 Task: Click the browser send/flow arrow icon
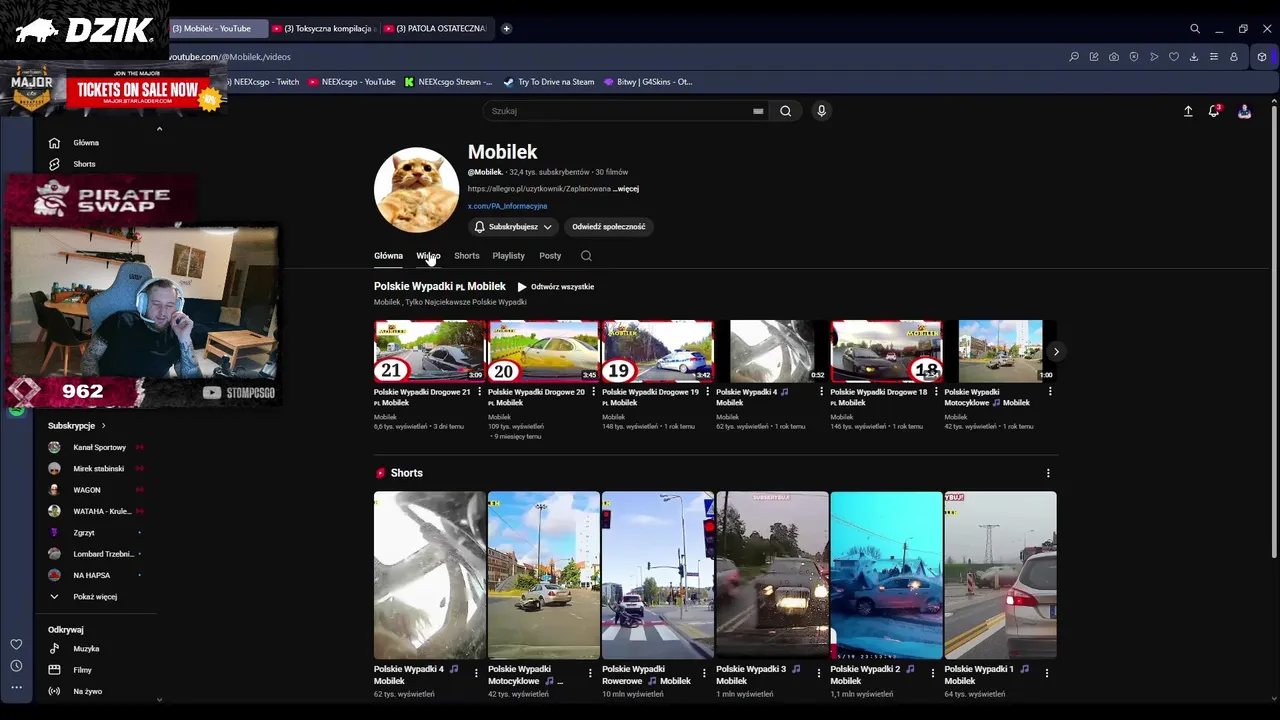coord(1154,57)
